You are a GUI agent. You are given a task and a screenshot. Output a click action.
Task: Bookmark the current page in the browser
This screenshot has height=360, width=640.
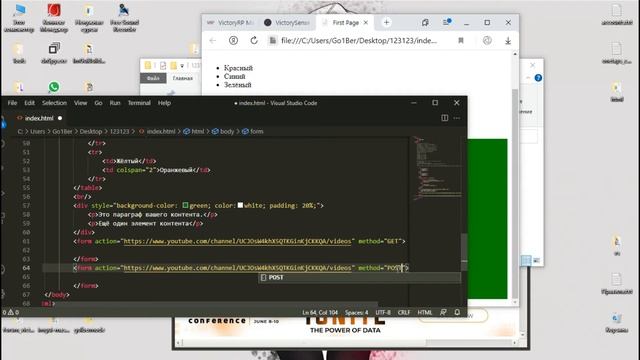pos(461,40)
